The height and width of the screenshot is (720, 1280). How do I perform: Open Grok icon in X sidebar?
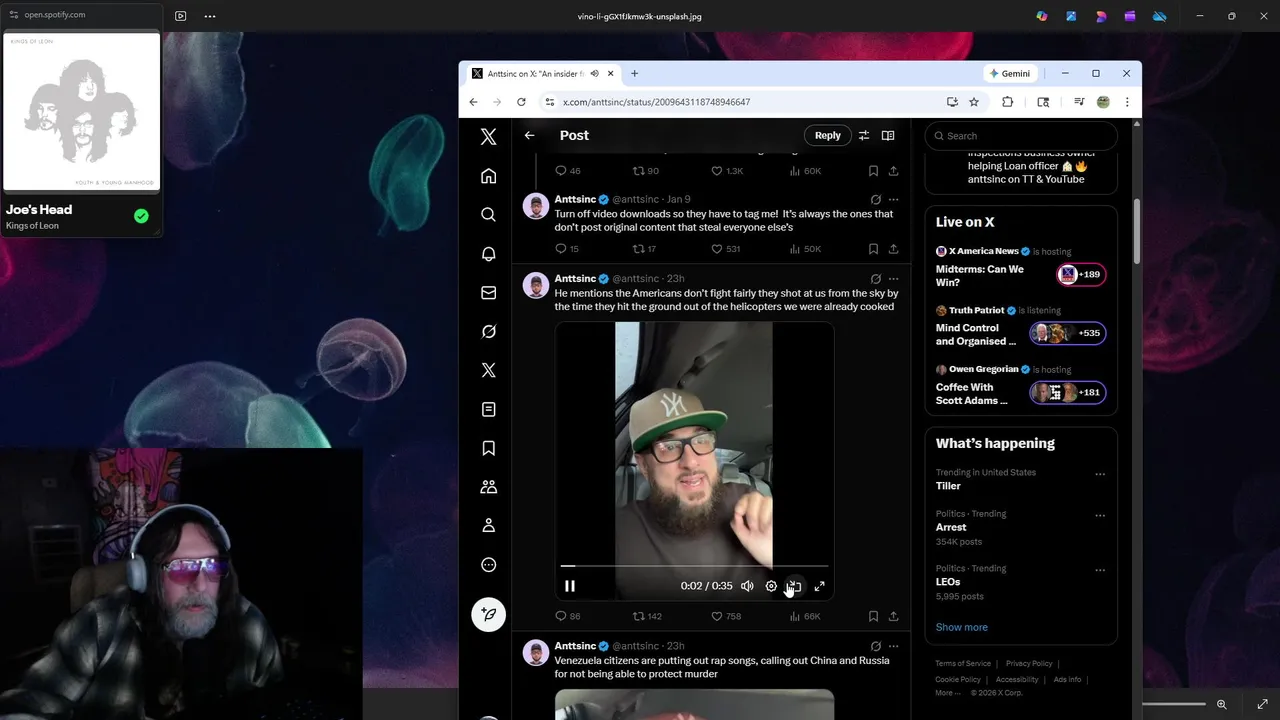pos(488,331)
